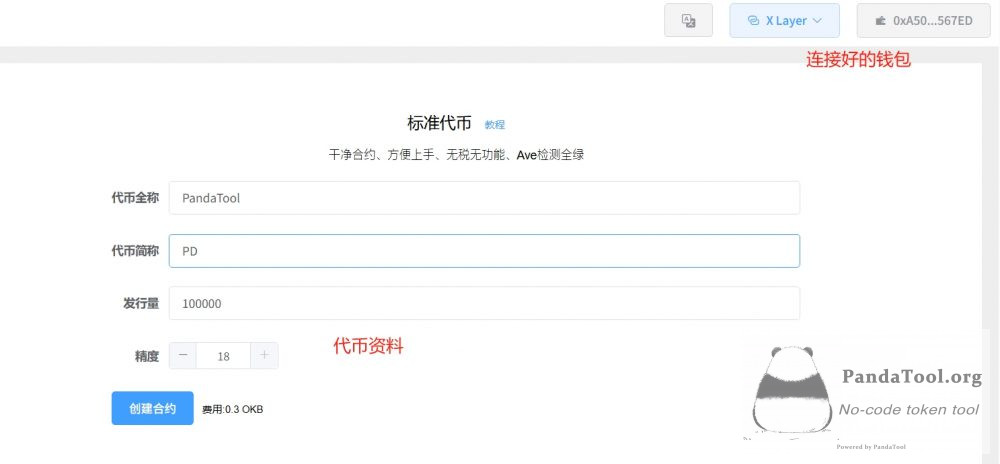The image size is (1000, 464).
Task: Decrease precision with the minus stepper
Action: tap(183, 356)
